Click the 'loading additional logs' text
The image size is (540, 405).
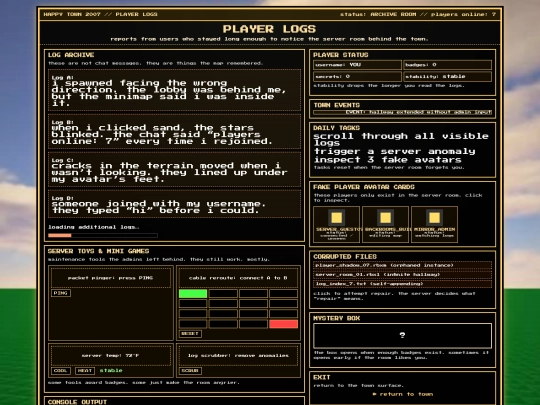[94, 227]
